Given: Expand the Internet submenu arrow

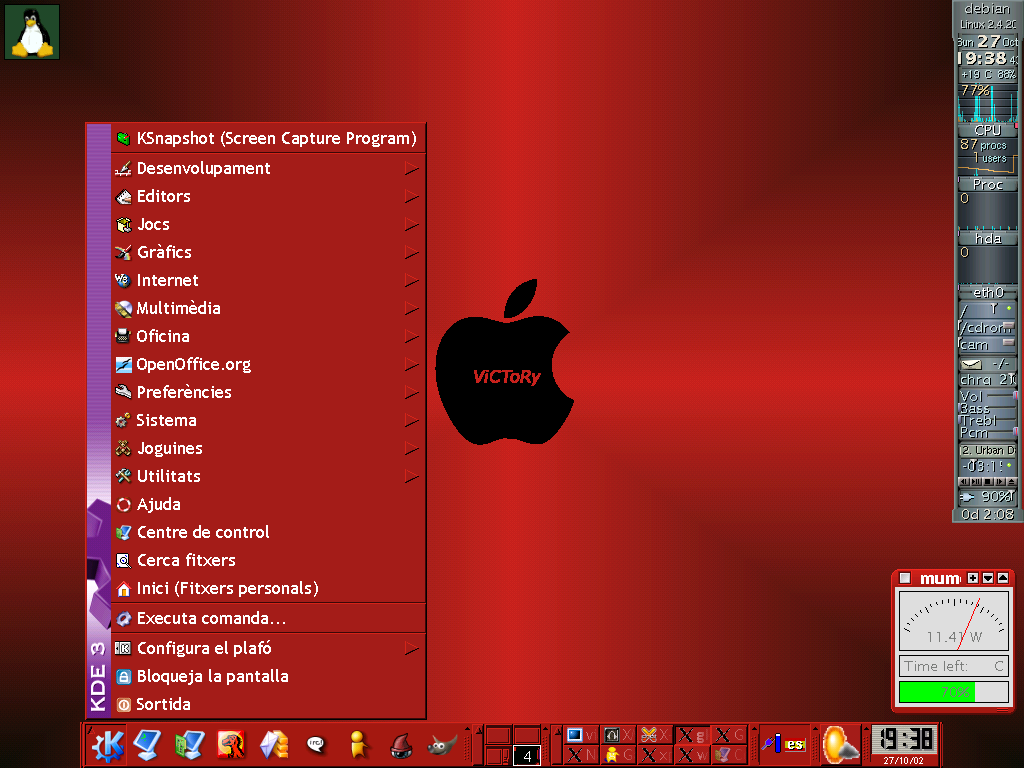Looking at the screenshot, I should pos(411,280).
